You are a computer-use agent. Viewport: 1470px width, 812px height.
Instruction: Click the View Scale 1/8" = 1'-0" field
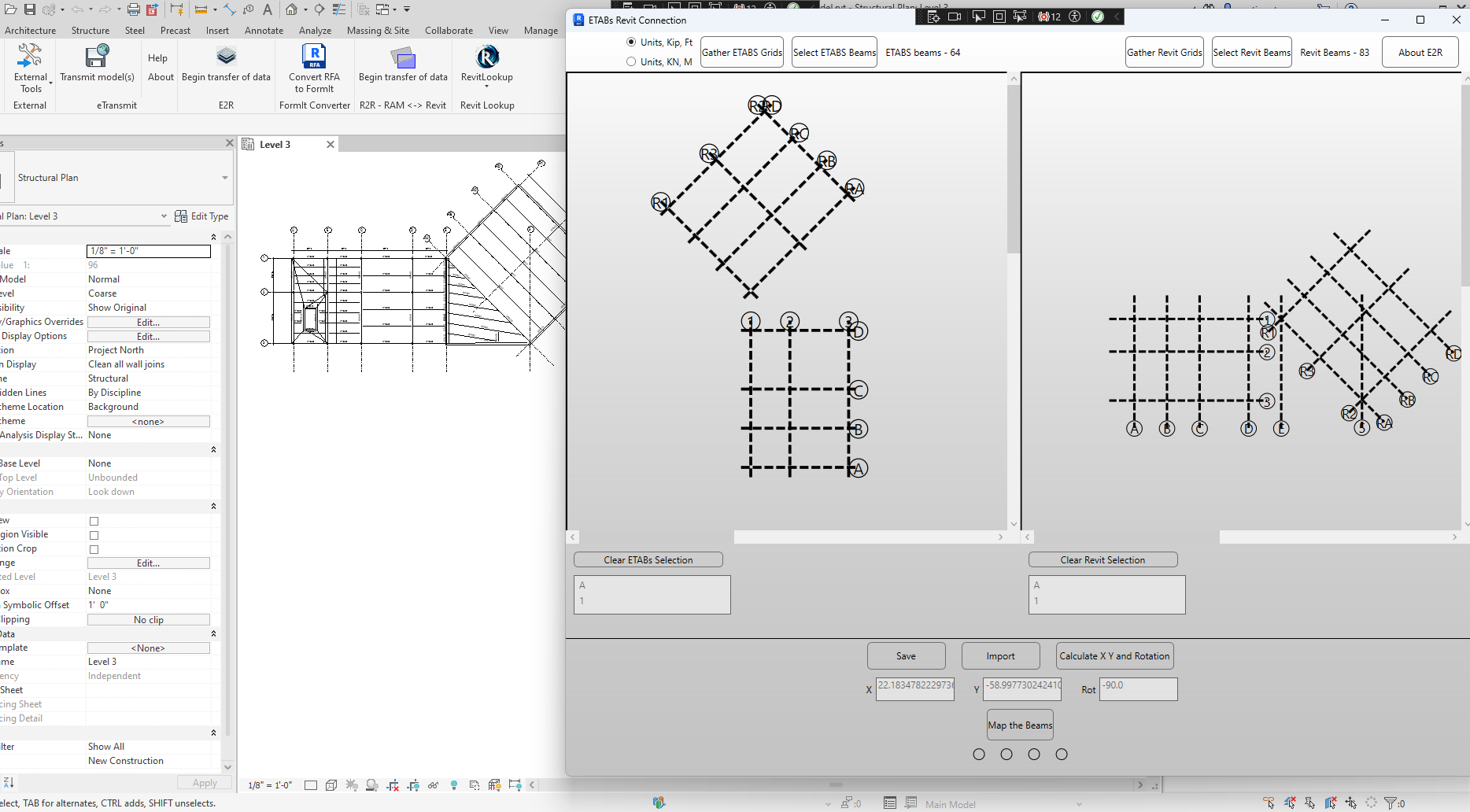tap(149, 251)
